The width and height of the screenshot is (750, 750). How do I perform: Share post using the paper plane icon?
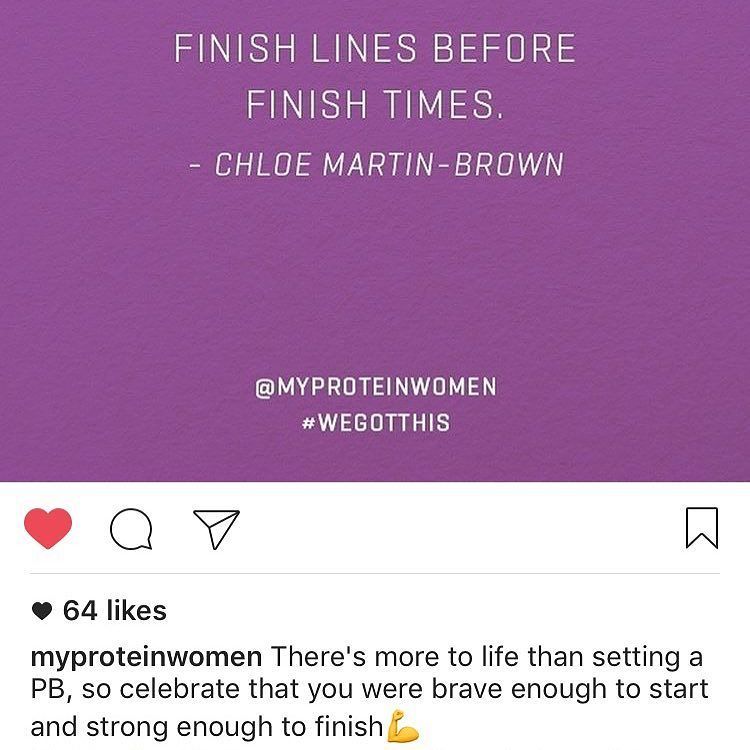point(216,529)
